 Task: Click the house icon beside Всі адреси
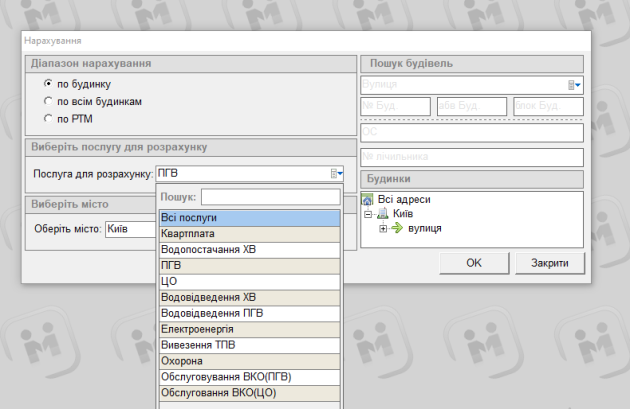[368, 199]
